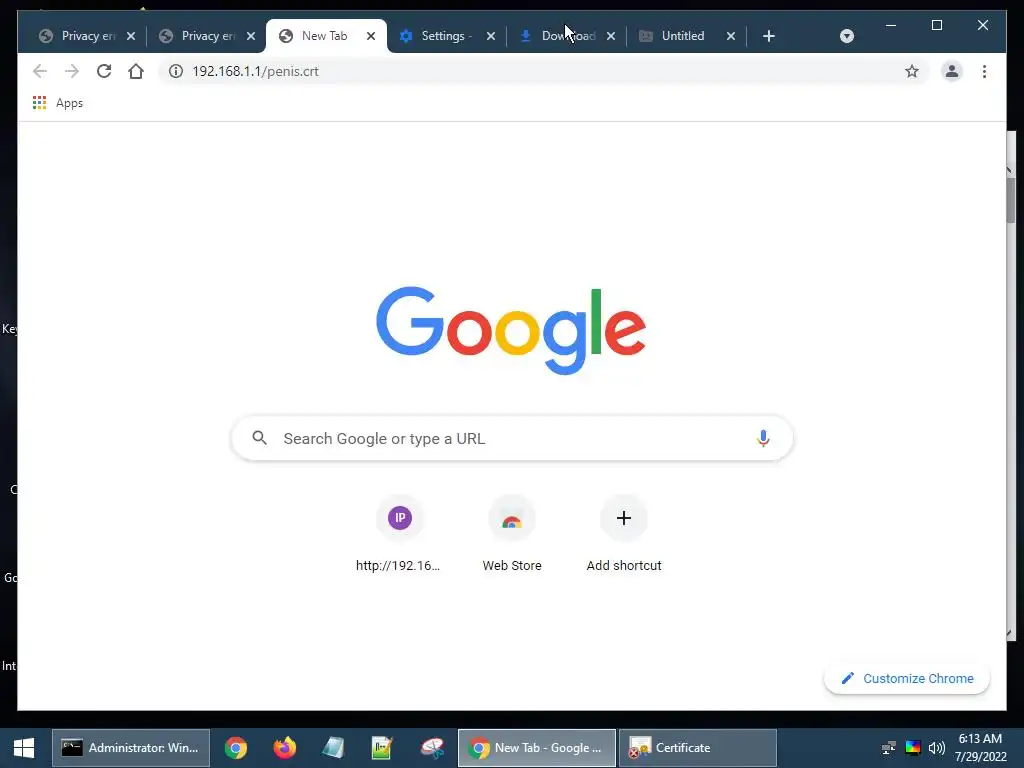Open the home page via house icon
Image resolution: width=1024 pixels, height=768 pixels.
click(136, 71)
